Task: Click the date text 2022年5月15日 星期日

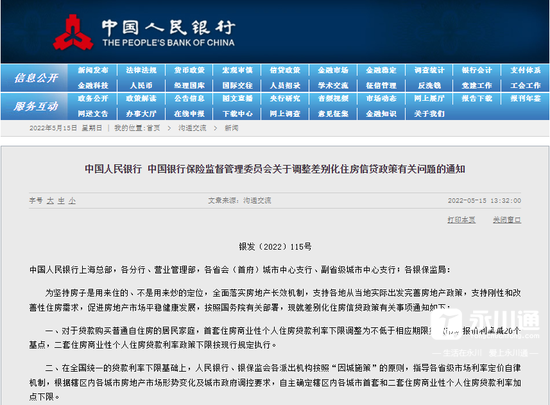Action: coord(66,128)
